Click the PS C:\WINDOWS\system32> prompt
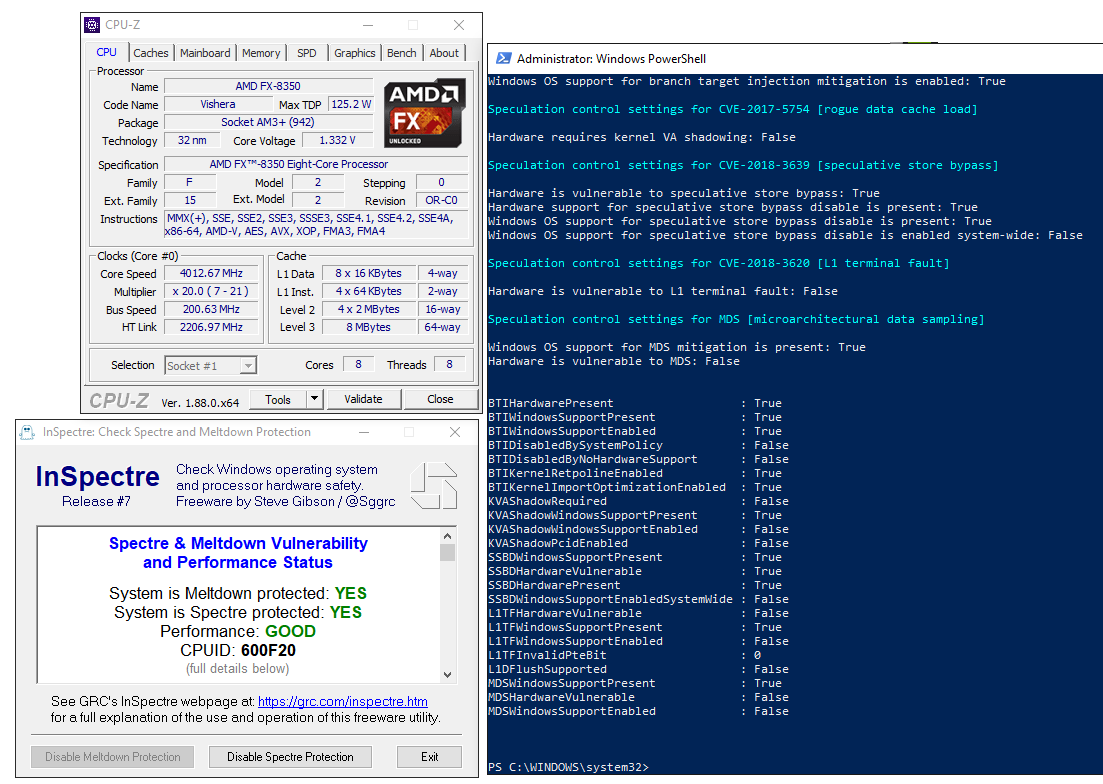 tap(568, 767)
